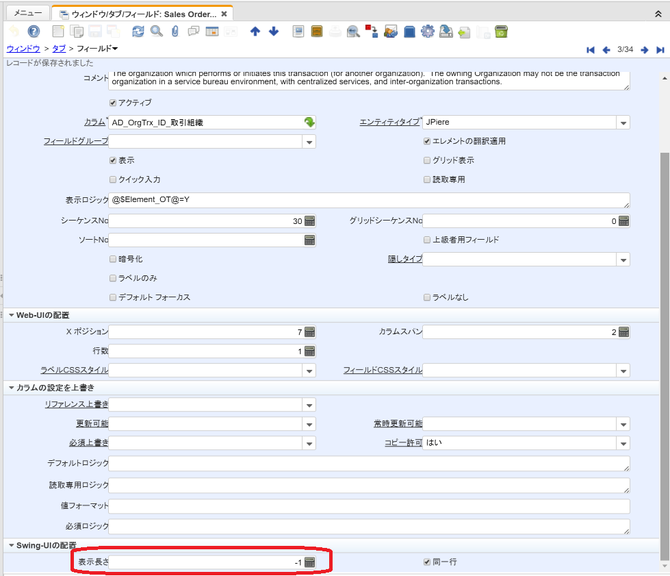
Task: Open the フィールドCSSスタイル dropdown
Action: [x=623, y=371]
